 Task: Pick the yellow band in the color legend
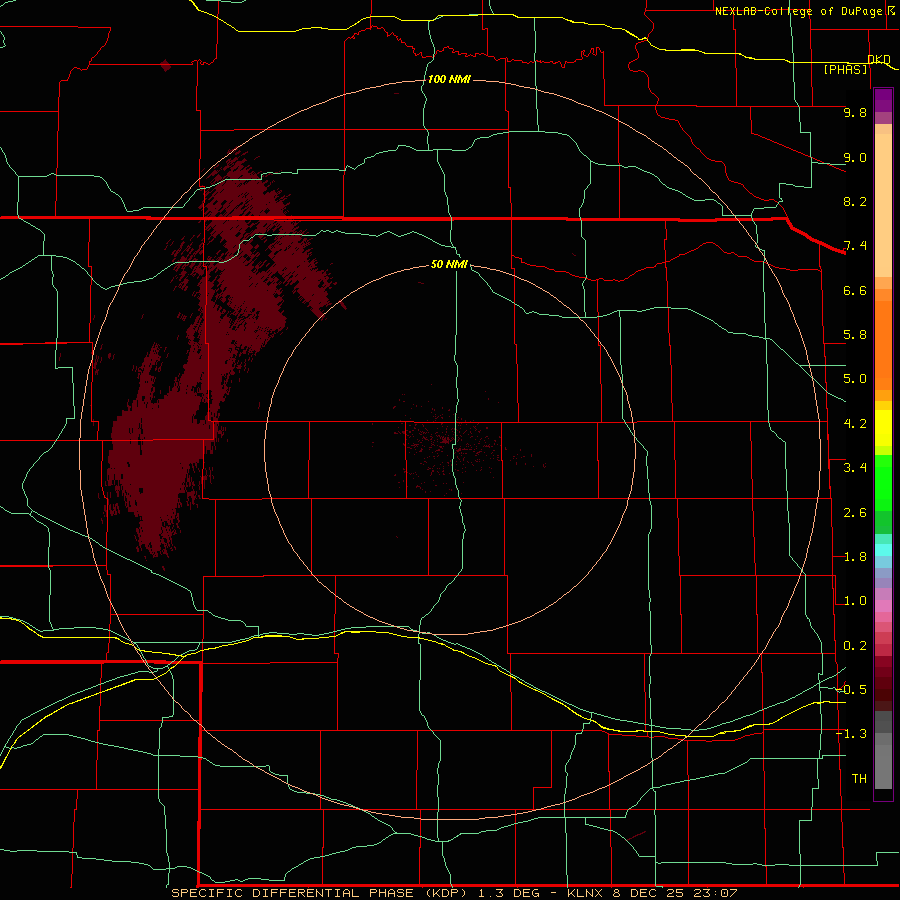[883, 428]
